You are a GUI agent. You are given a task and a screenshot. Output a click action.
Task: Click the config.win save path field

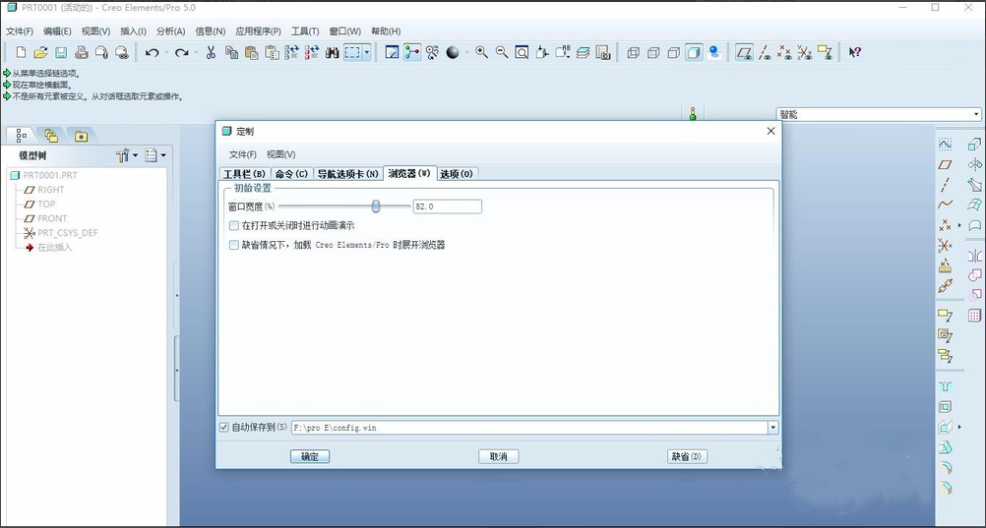tap(529, 427)
